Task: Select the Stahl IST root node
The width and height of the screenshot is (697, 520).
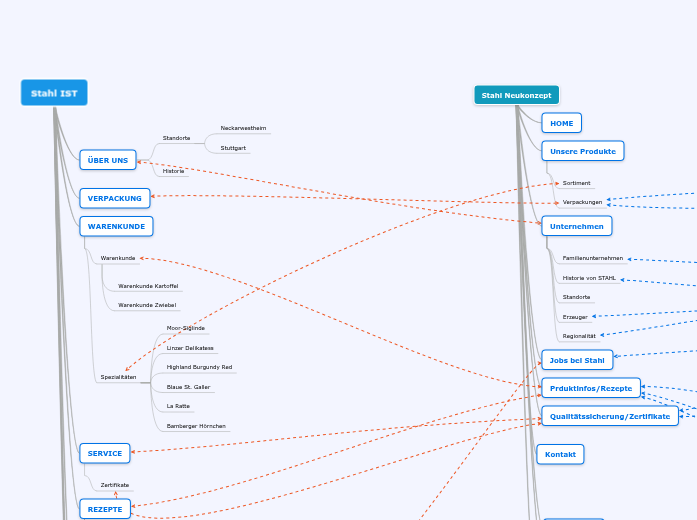Action: 54,93
